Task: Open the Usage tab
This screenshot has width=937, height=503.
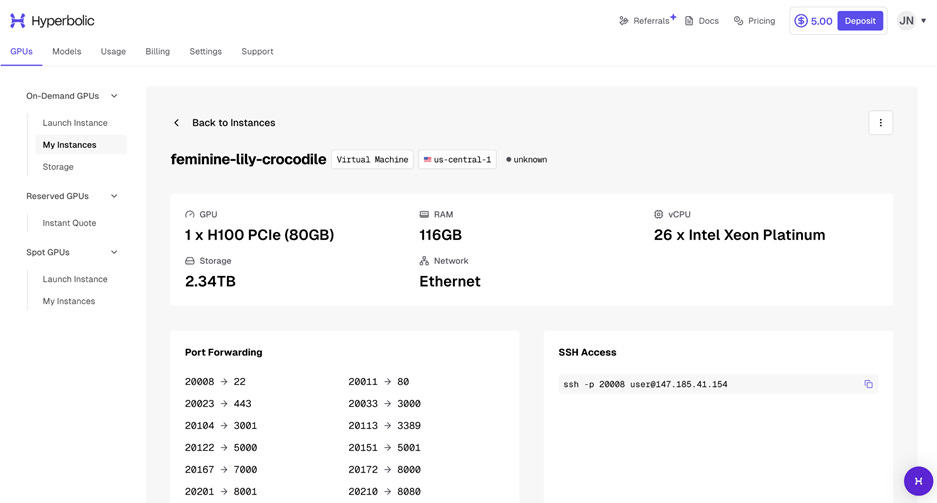Action: pyautogui.click(x=113, y=51)
